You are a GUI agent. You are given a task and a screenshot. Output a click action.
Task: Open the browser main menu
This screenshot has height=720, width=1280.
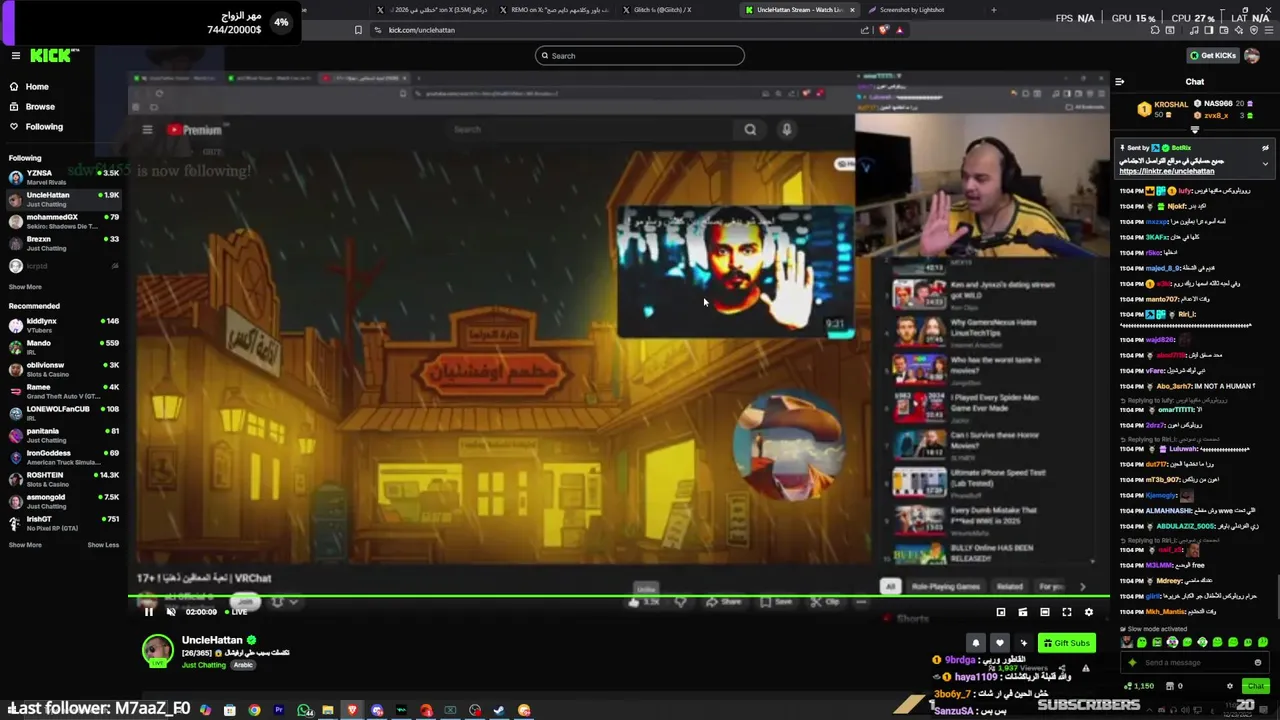click(1268, 30)
